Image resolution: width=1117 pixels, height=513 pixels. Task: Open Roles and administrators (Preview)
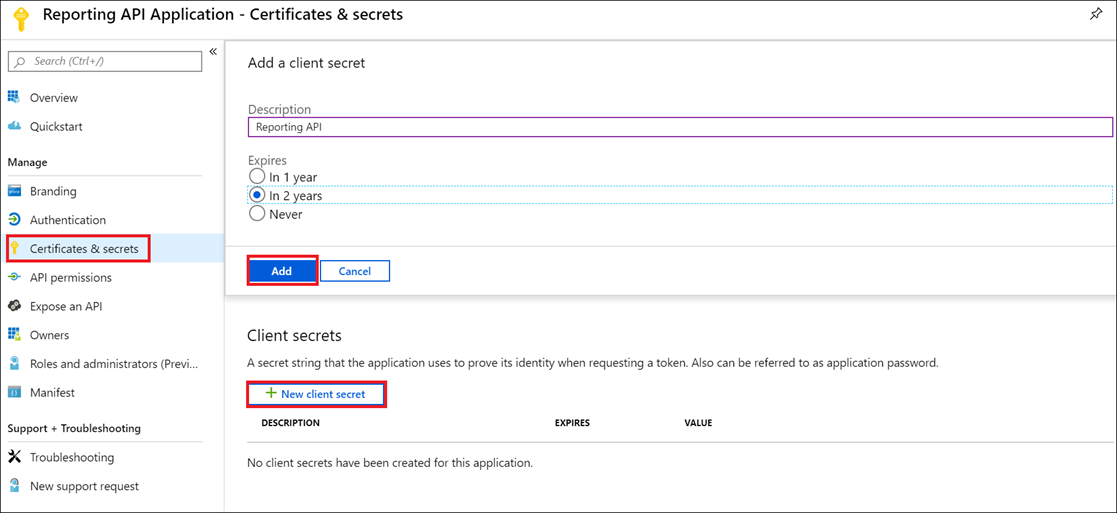(112, 363)
